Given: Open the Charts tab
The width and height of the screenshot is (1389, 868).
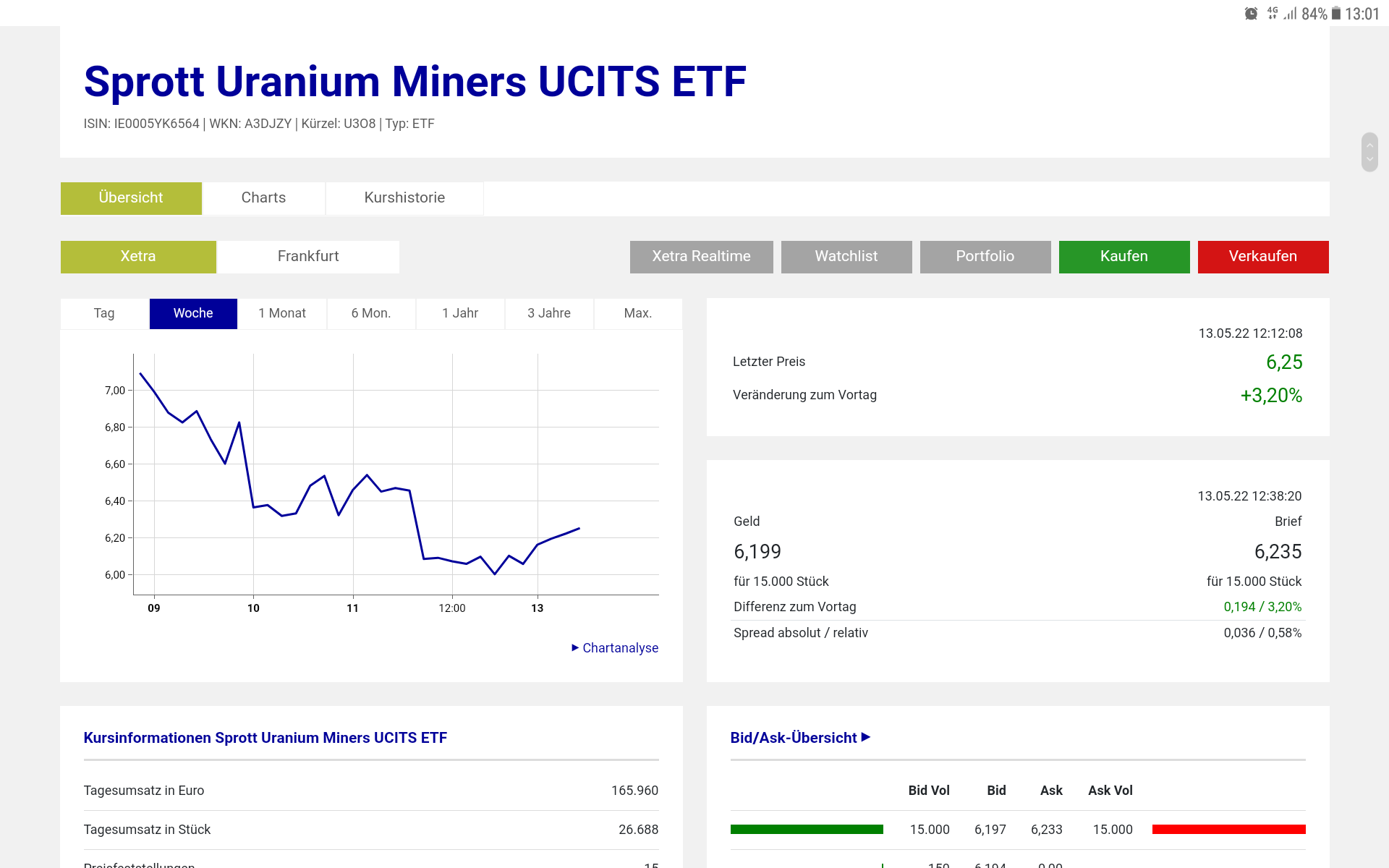Looking at the screenshot, I should click(x=263, y=198).
